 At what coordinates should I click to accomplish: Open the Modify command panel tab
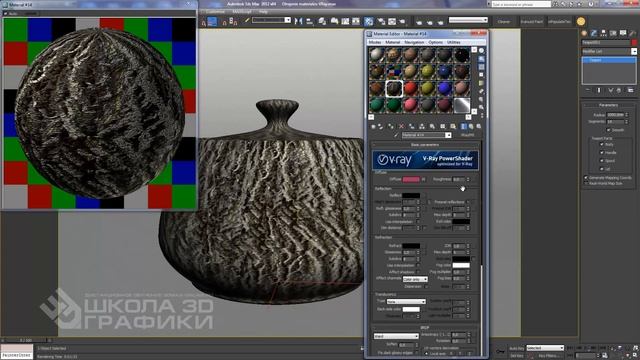click(594, 33)
